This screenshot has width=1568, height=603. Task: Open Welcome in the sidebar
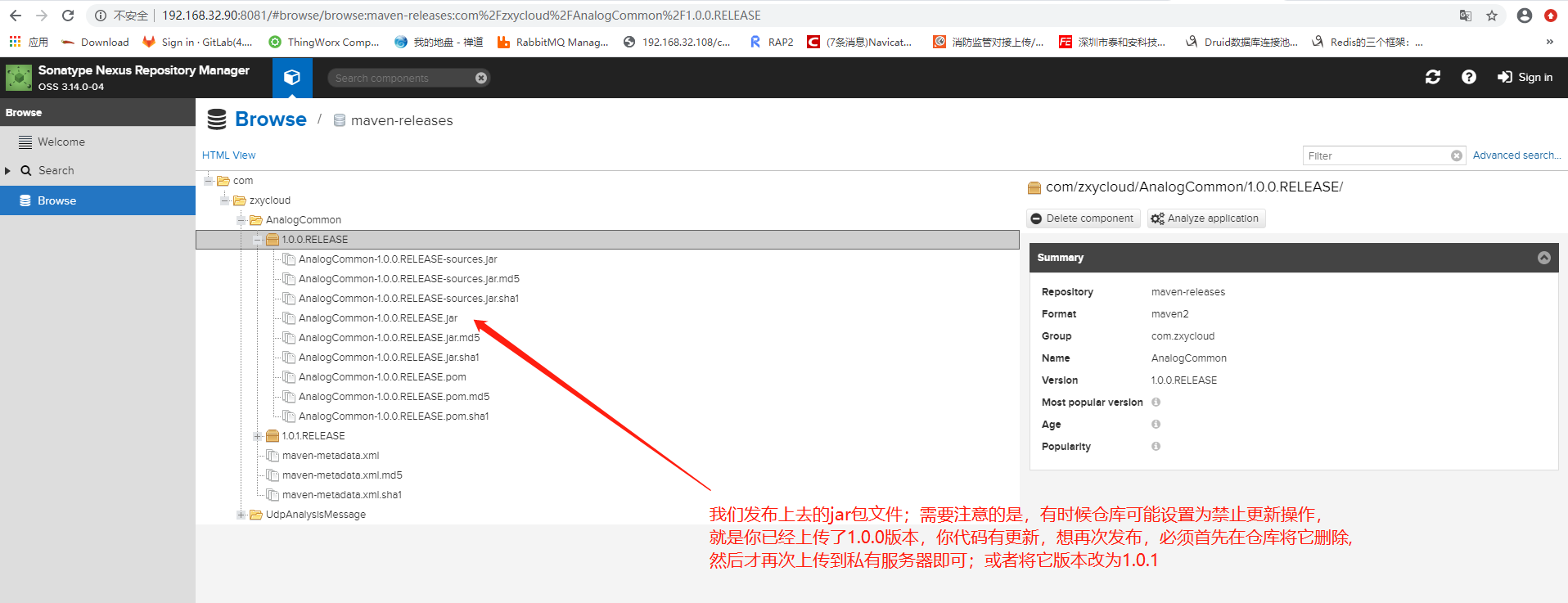click(61, 142)
